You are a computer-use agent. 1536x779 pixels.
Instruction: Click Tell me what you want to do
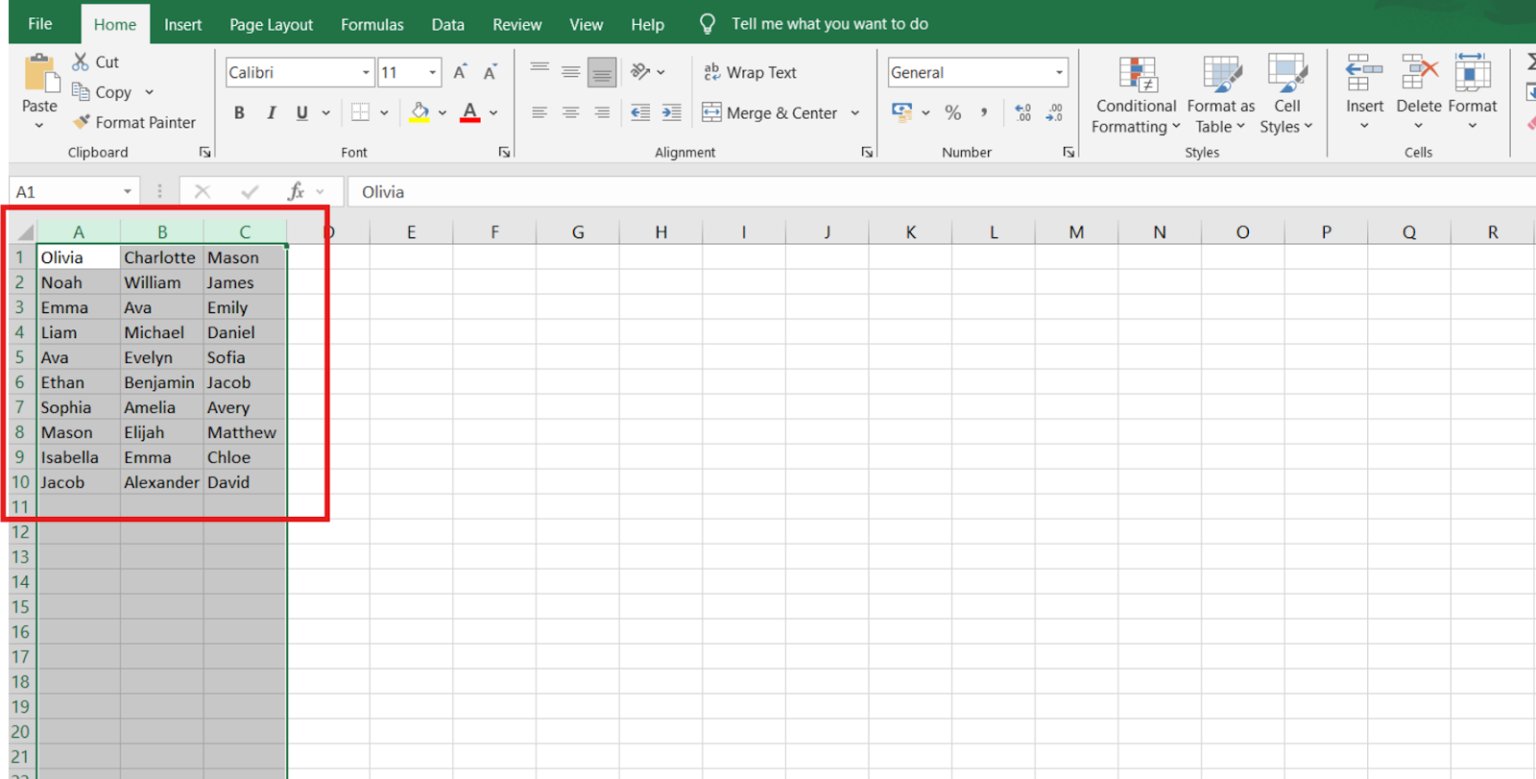coord(830,23)
